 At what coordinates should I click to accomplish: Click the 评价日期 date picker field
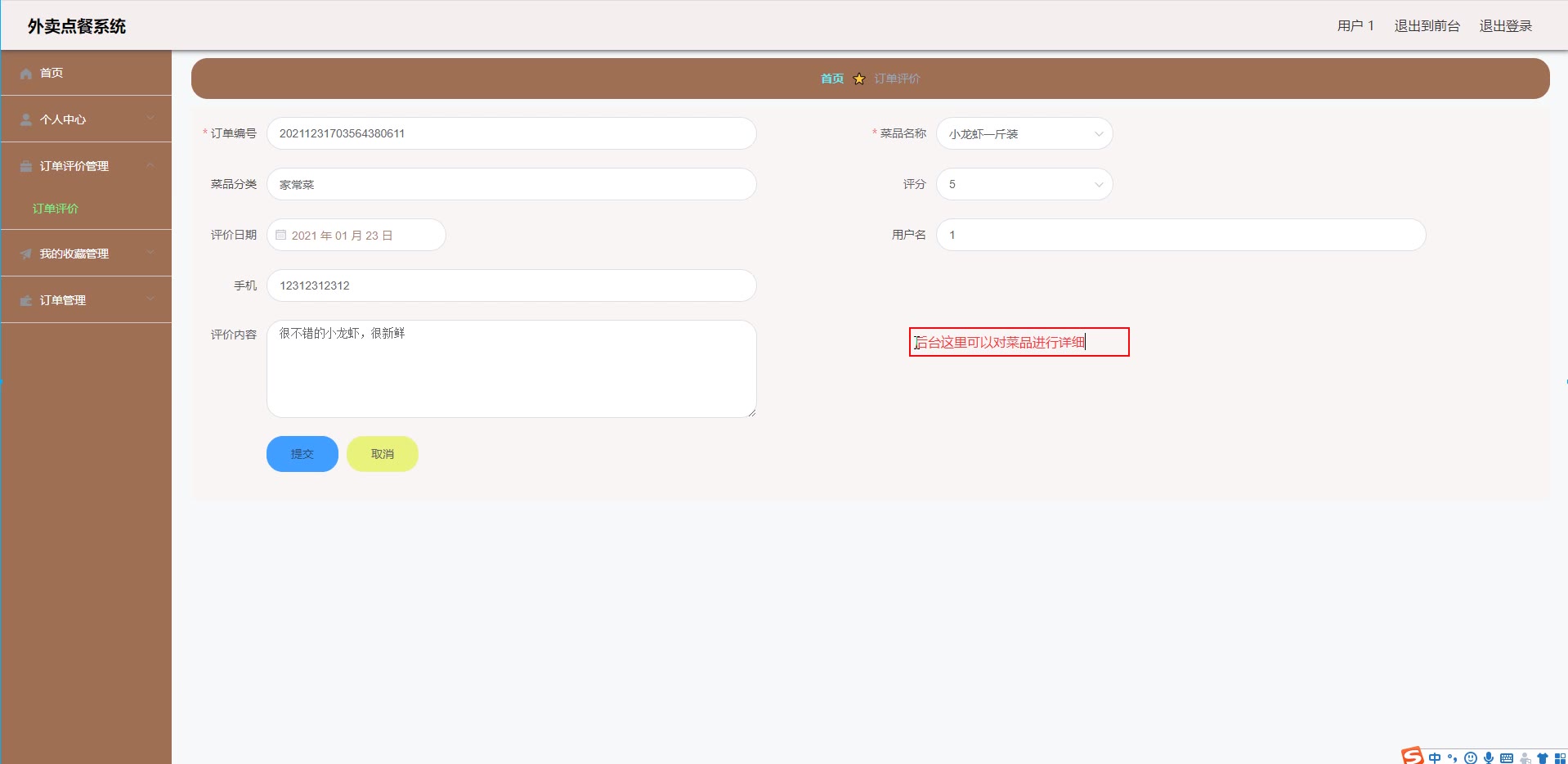tap(356, 235)
